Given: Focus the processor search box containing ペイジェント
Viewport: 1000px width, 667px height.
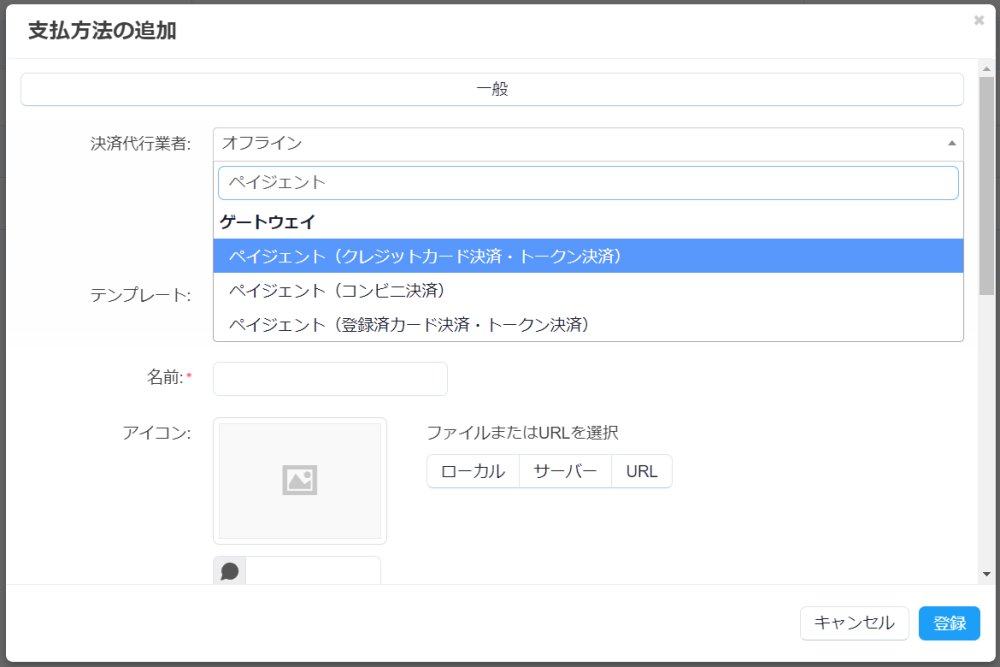Looking at the screenshot, I should [x=588, y=183].
